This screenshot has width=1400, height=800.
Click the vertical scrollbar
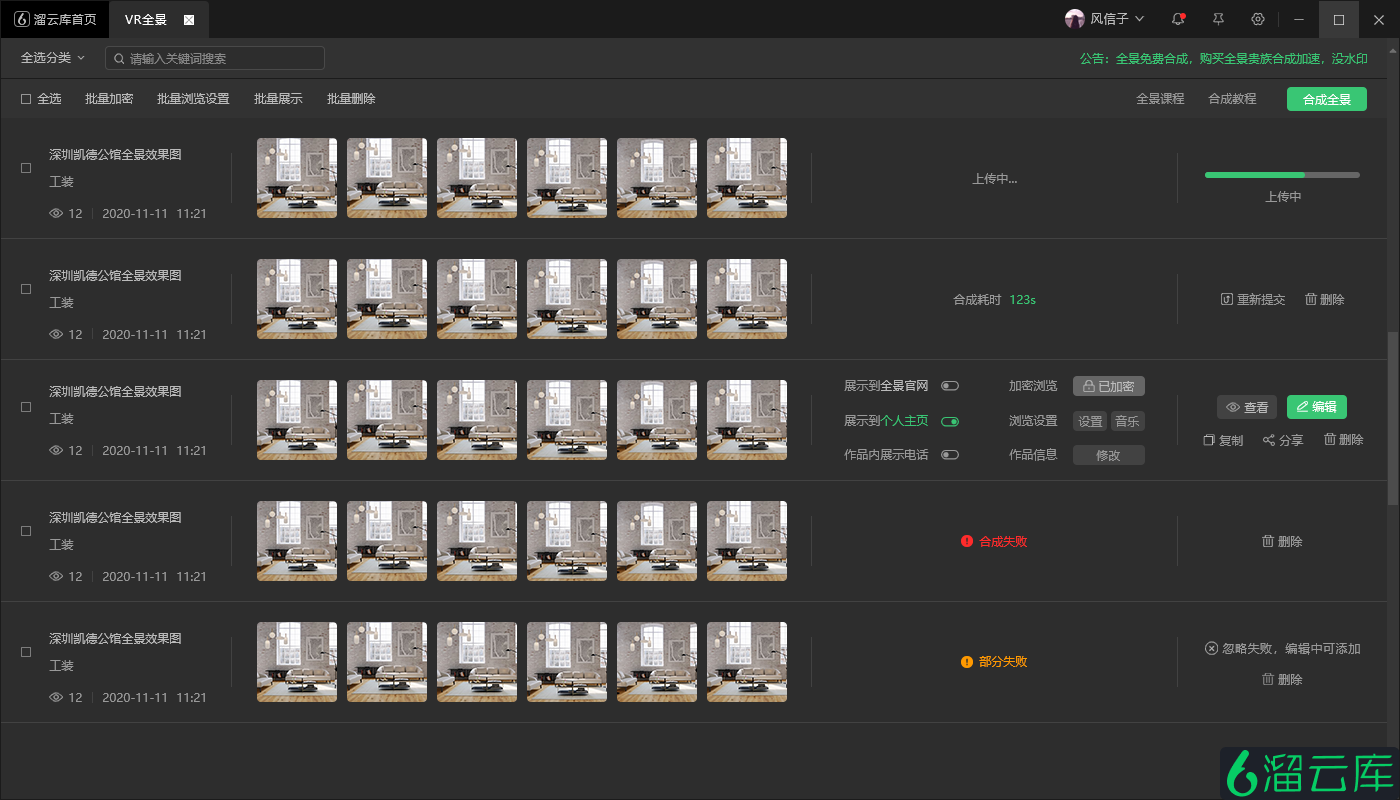[1393, 418]
